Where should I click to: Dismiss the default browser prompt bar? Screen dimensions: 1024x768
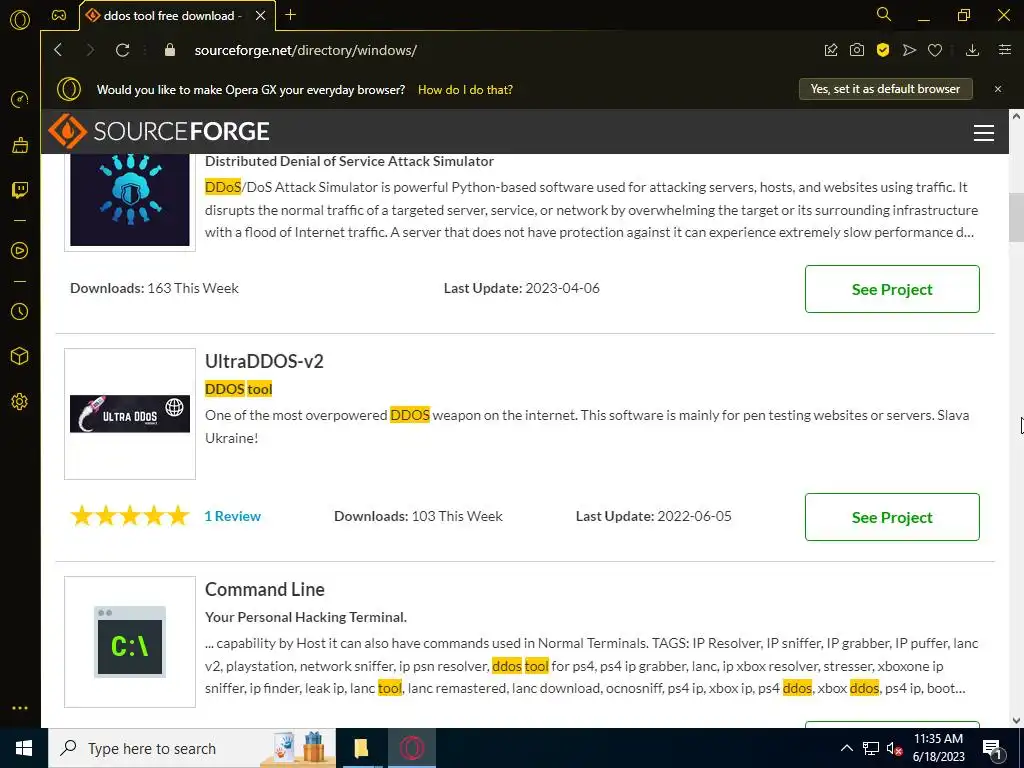[x=998, y=89]
